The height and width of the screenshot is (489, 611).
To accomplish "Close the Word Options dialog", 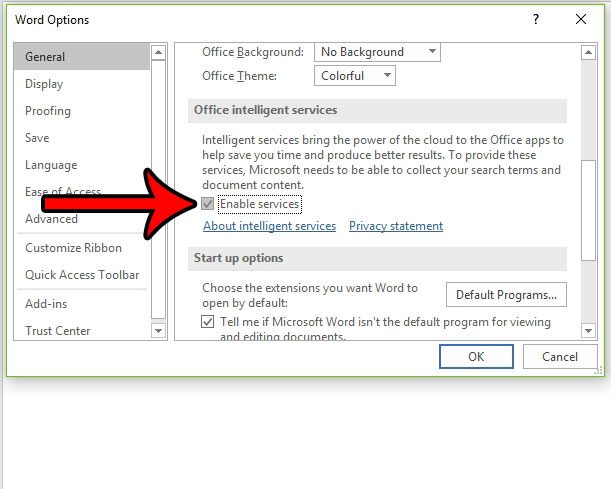I will [x=581, y=19].
